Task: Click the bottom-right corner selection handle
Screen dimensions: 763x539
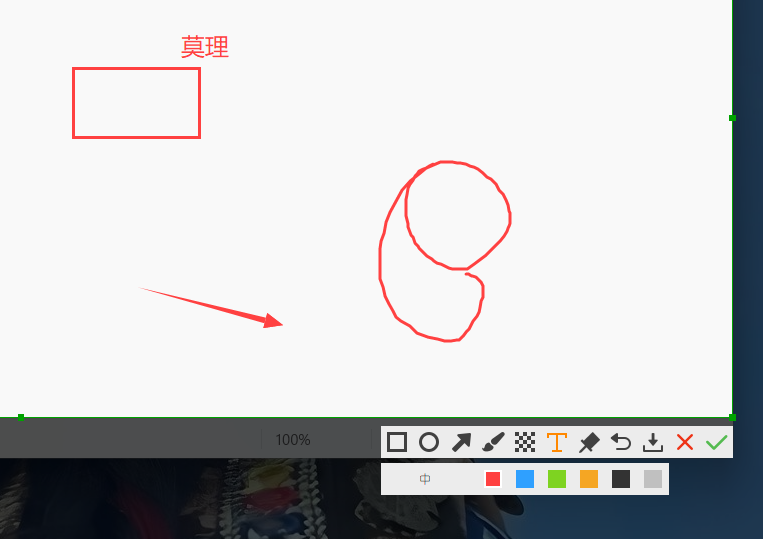Action: pos(732,417)
